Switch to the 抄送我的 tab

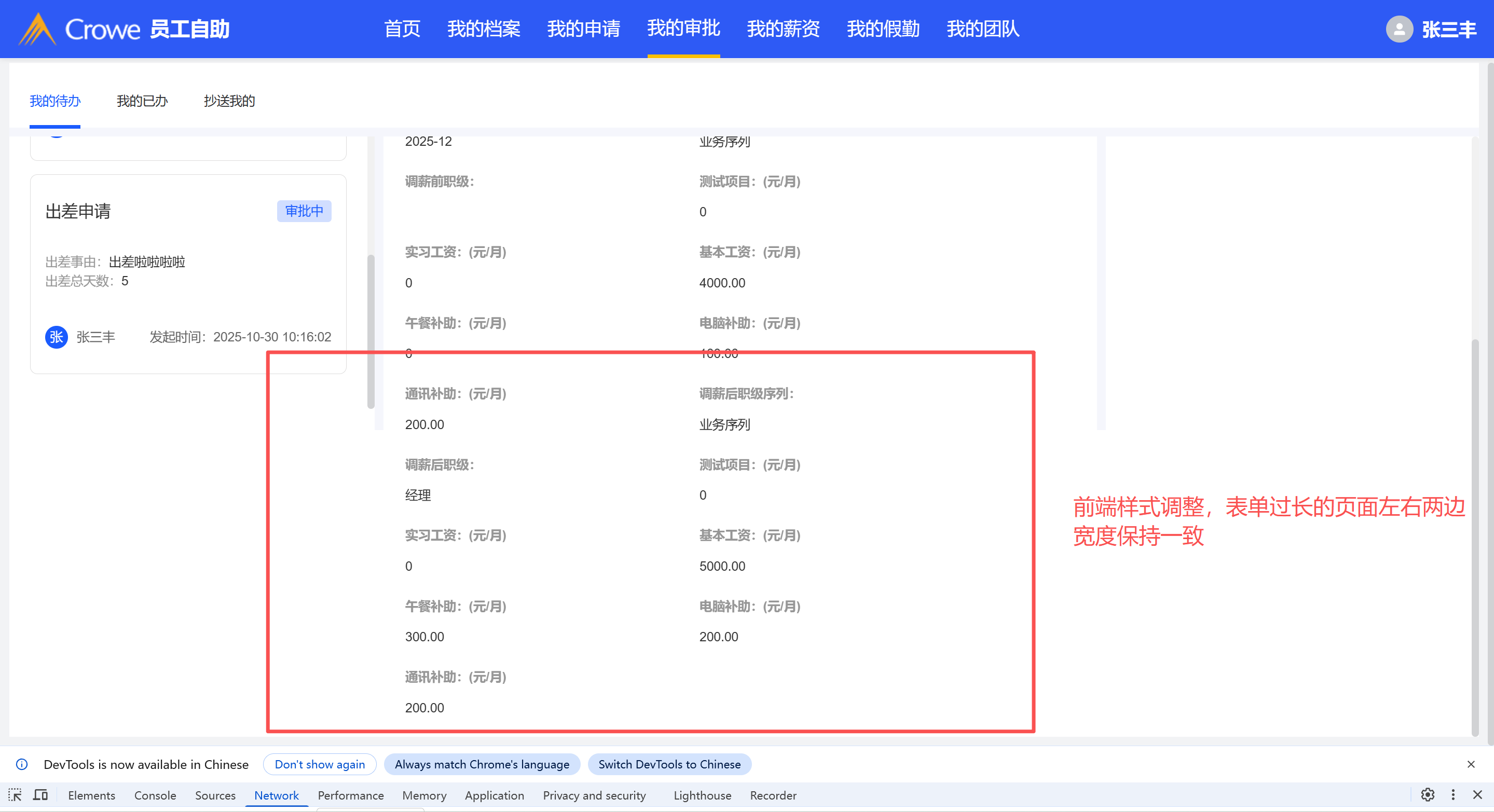[x=229, y=102]
